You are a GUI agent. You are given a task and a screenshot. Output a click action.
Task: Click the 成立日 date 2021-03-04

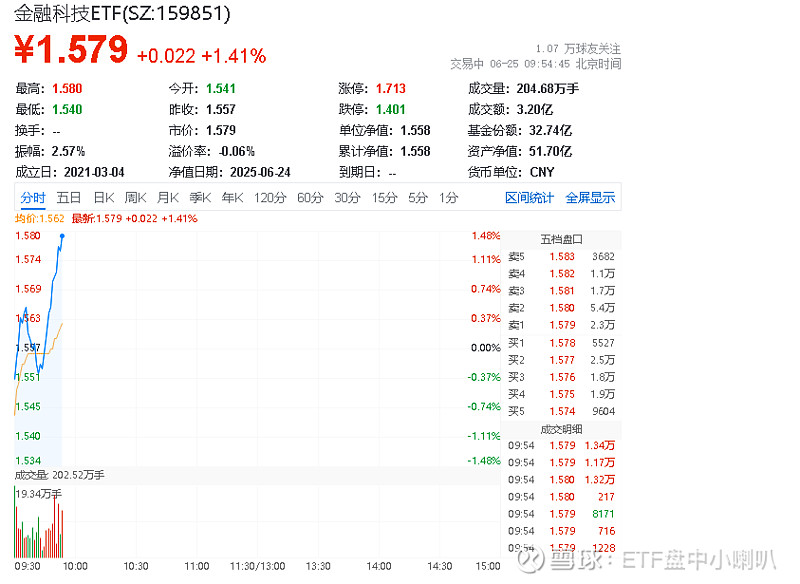click(x=94, y=172)
